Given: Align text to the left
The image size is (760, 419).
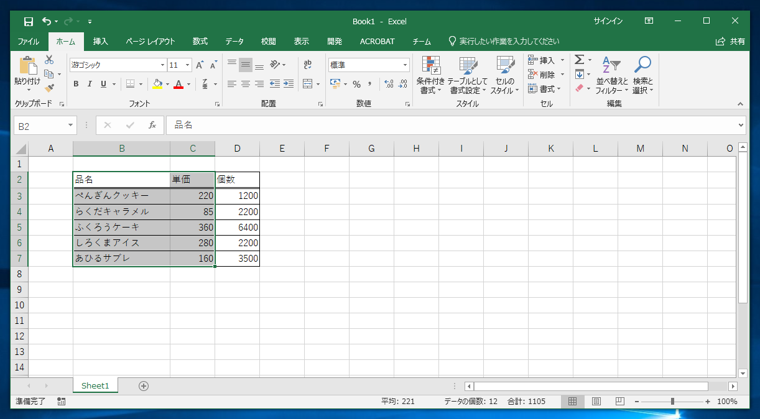Looking at the screenshot, I should click(x=232, y=84).
